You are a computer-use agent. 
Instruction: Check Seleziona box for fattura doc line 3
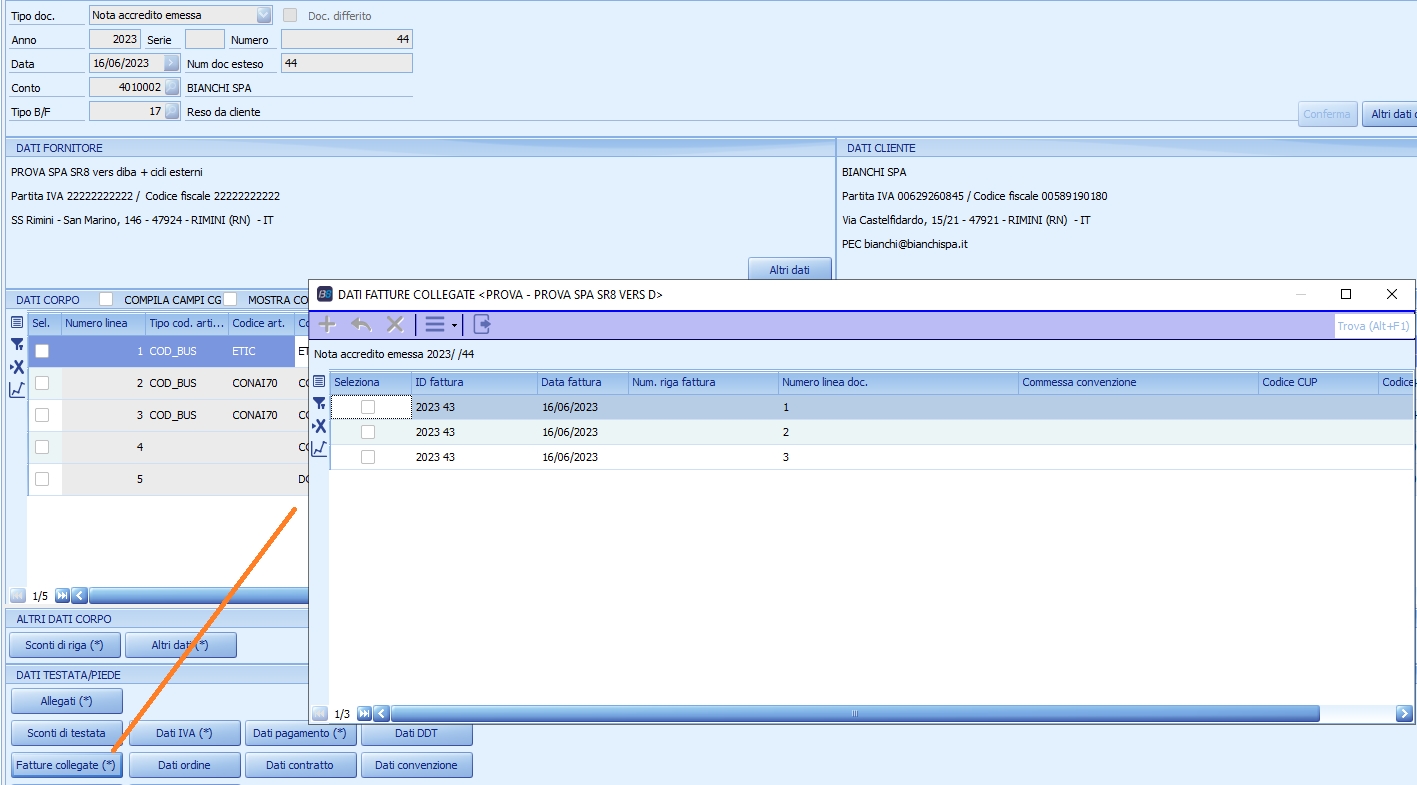coord(368,457)
